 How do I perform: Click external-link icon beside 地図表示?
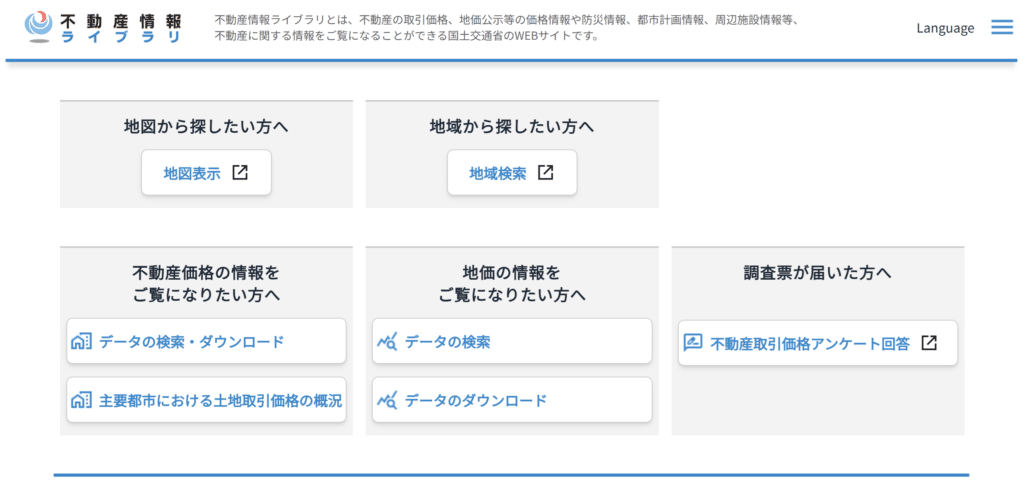(240, 172)
